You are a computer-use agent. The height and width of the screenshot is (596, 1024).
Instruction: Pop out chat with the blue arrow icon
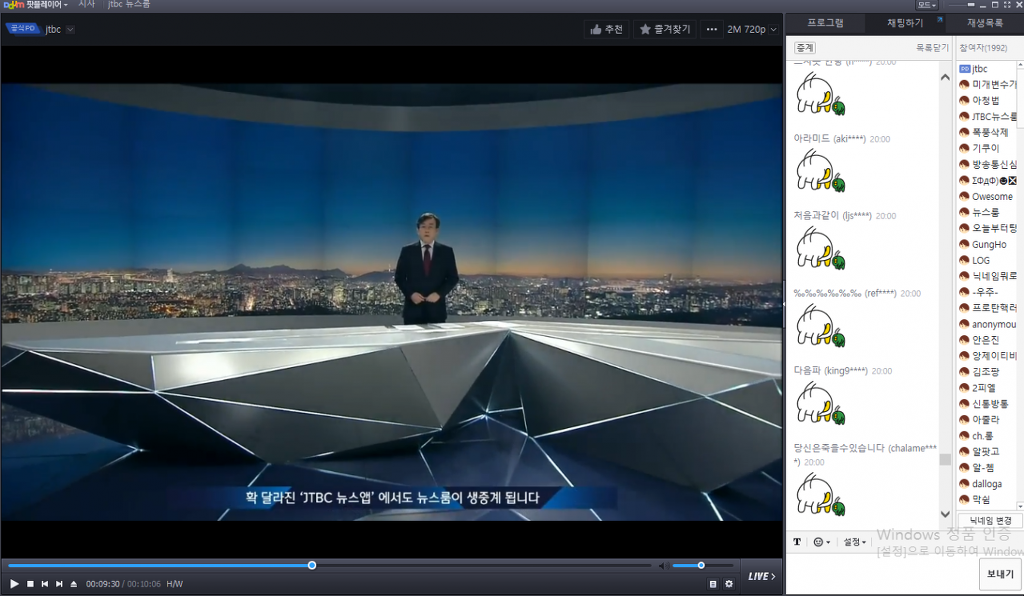(x=939, y=20)
